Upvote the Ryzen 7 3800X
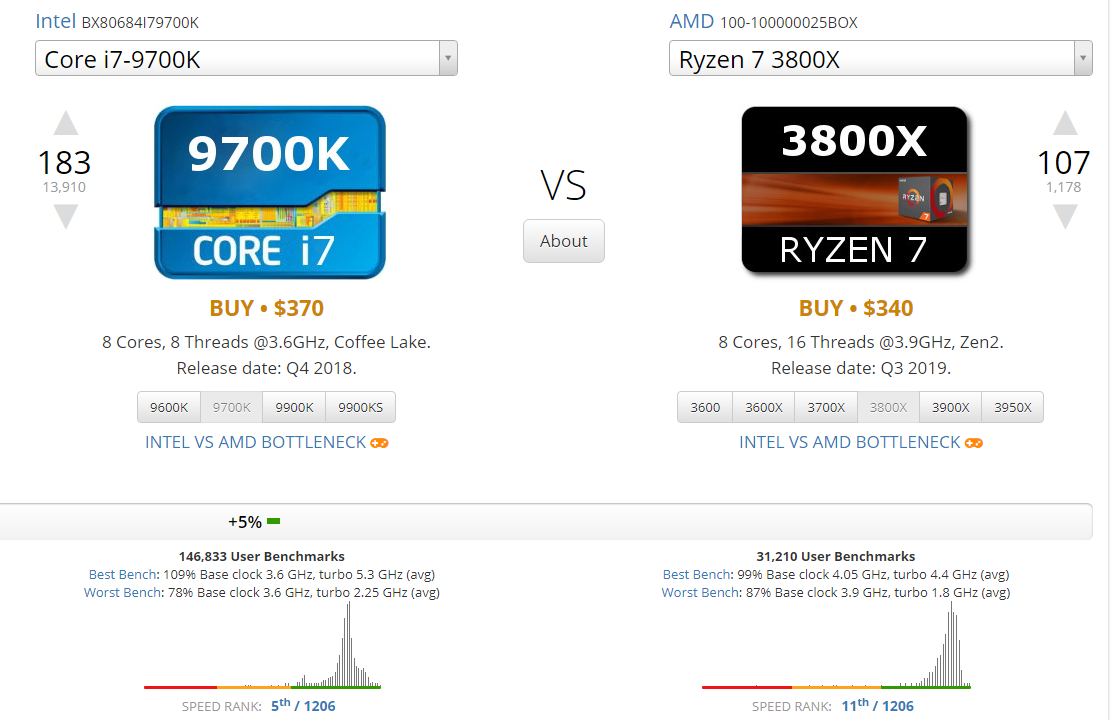Image resolution: width=1115 pixels, height=720 pixels. click(1065, 123)
